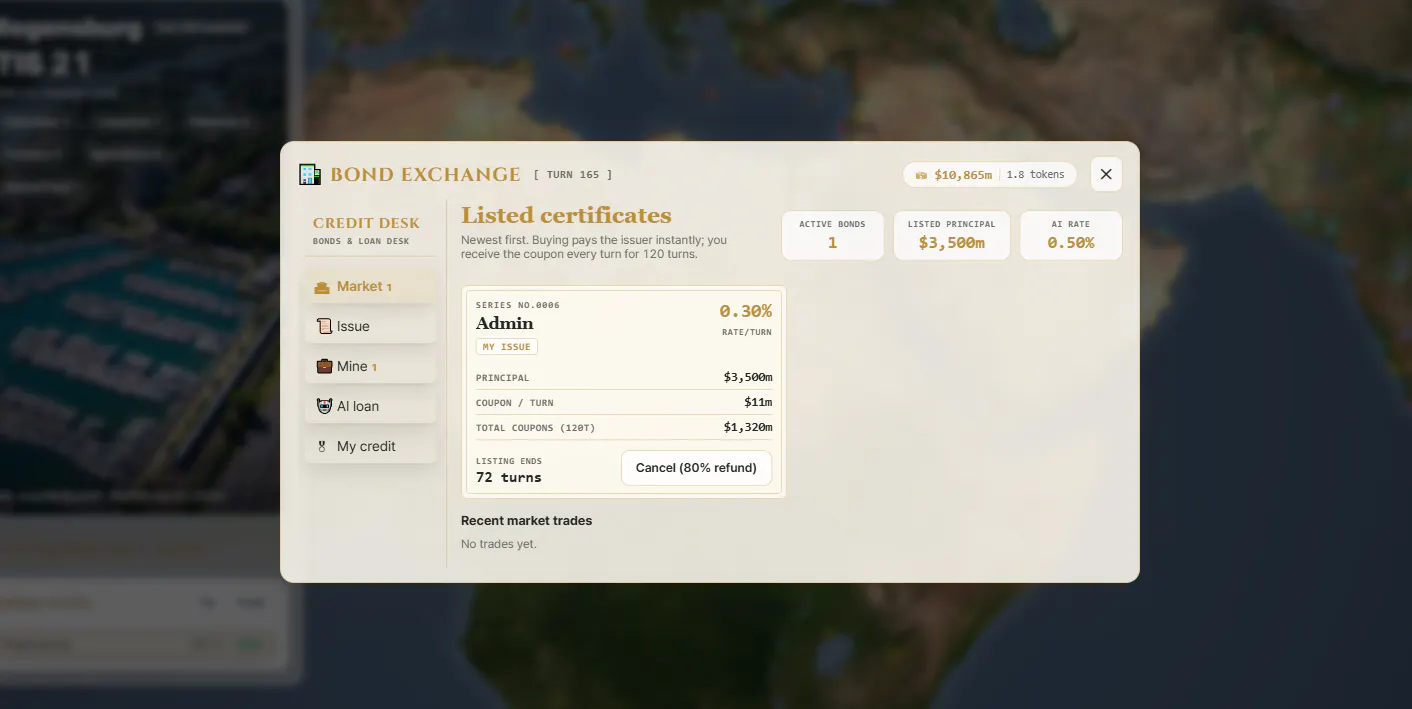Close the Bond Exchange dialog

pyautogui.click(x=1106, y=174)
